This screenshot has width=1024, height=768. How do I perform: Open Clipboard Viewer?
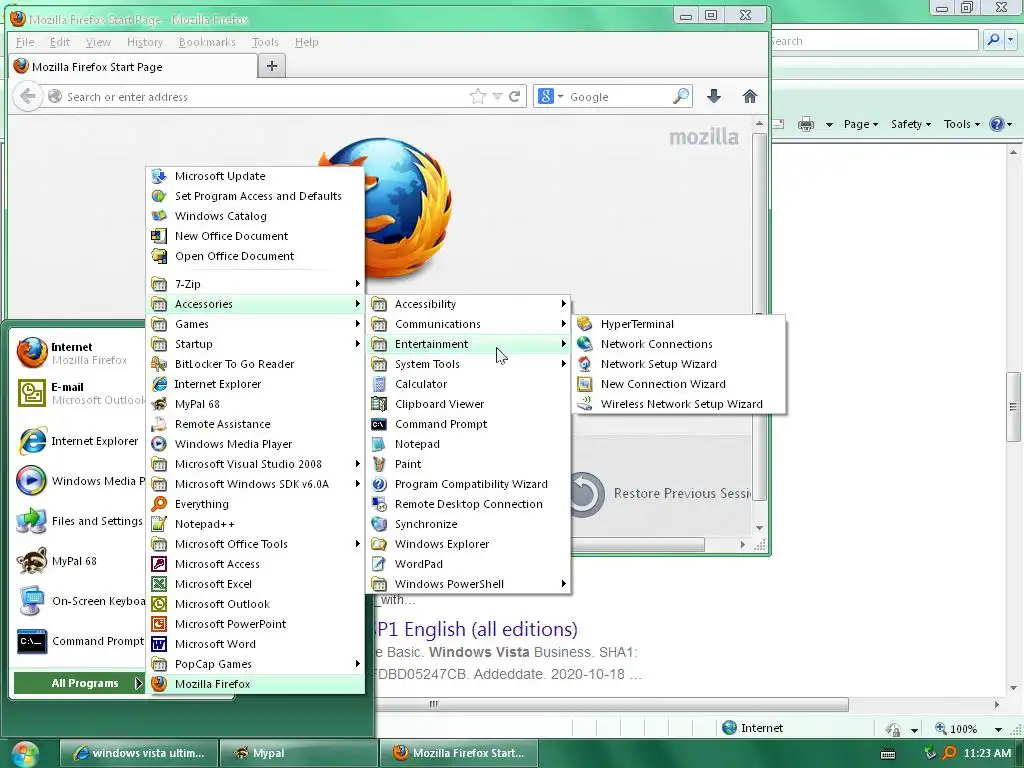click(468, 404)
